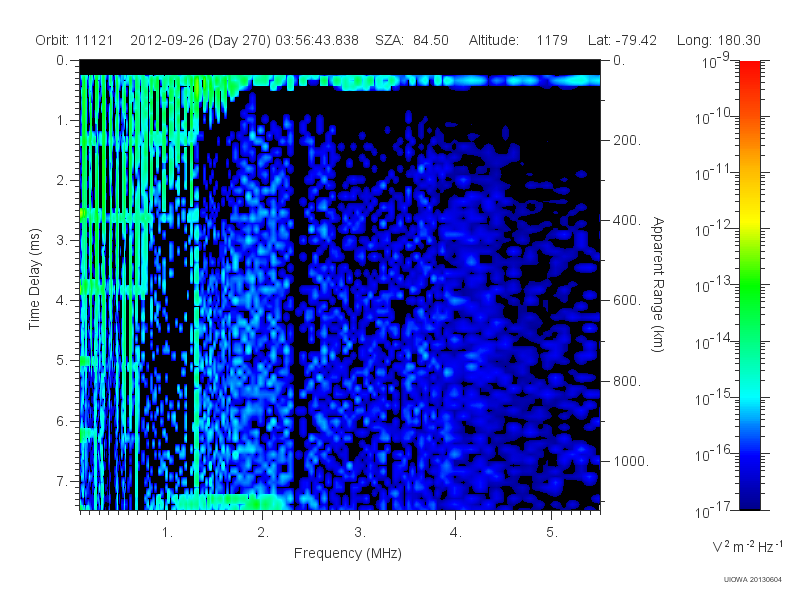Click the 800. apparent range tick label
This screenshot has width=800, height=600.
point(627,381)
